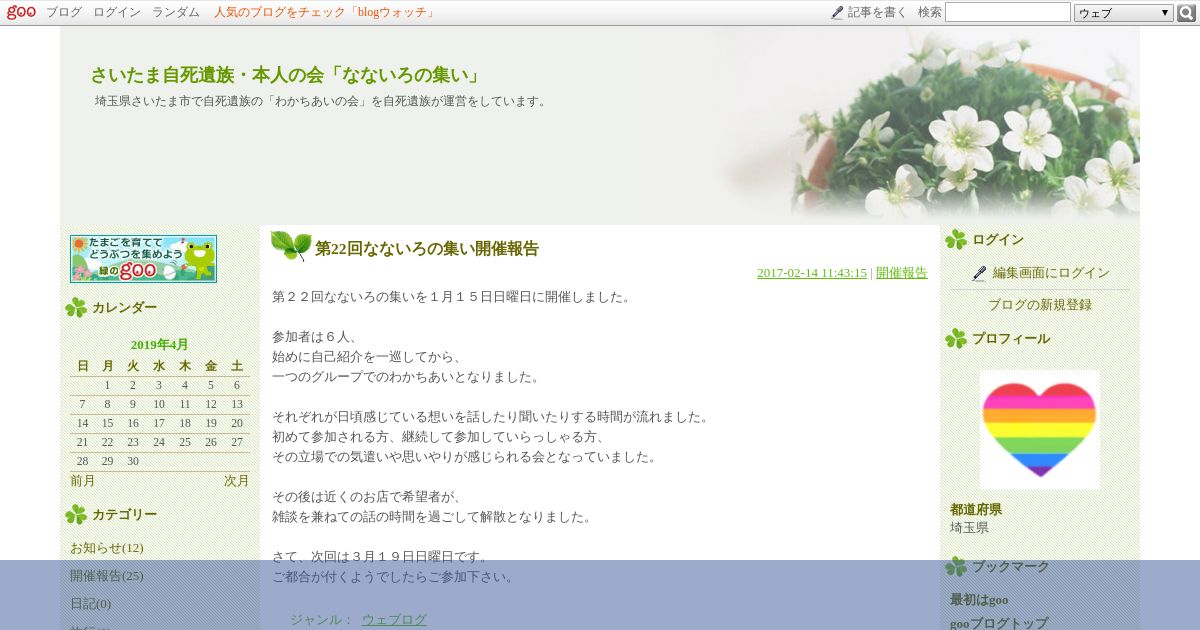The height and width of the screenshot is (630, 1200).
Task: Click the 2019年4月 calendar heading
Action: coord(159,345)
